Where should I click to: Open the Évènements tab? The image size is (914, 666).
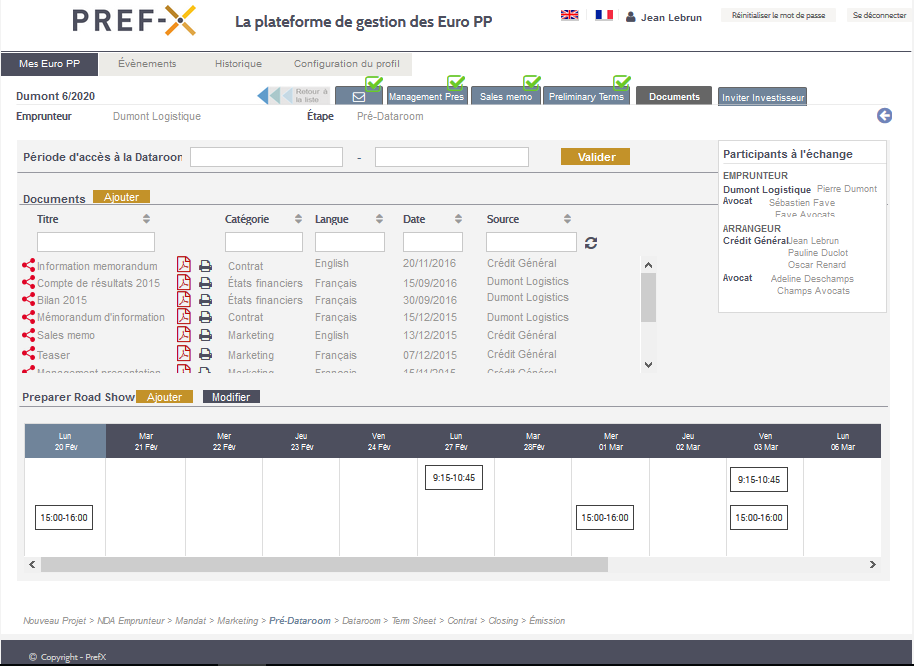coord(147,64)
